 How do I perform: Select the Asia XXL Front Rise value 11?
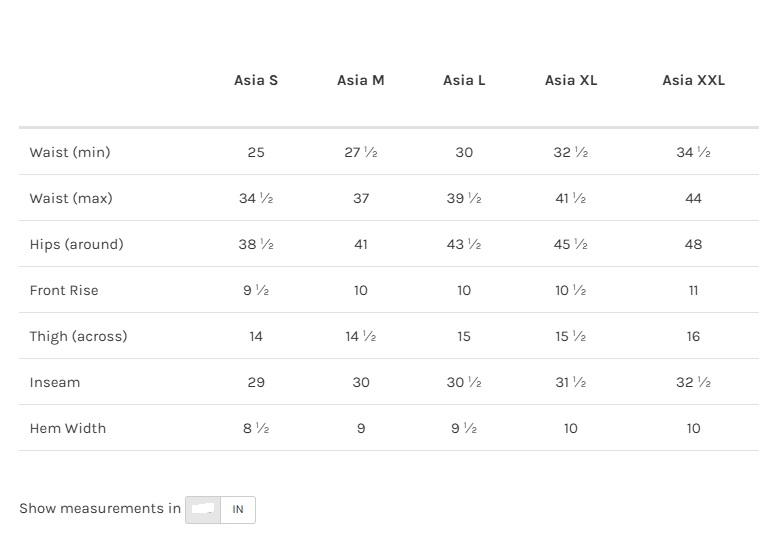click(693, 290)
